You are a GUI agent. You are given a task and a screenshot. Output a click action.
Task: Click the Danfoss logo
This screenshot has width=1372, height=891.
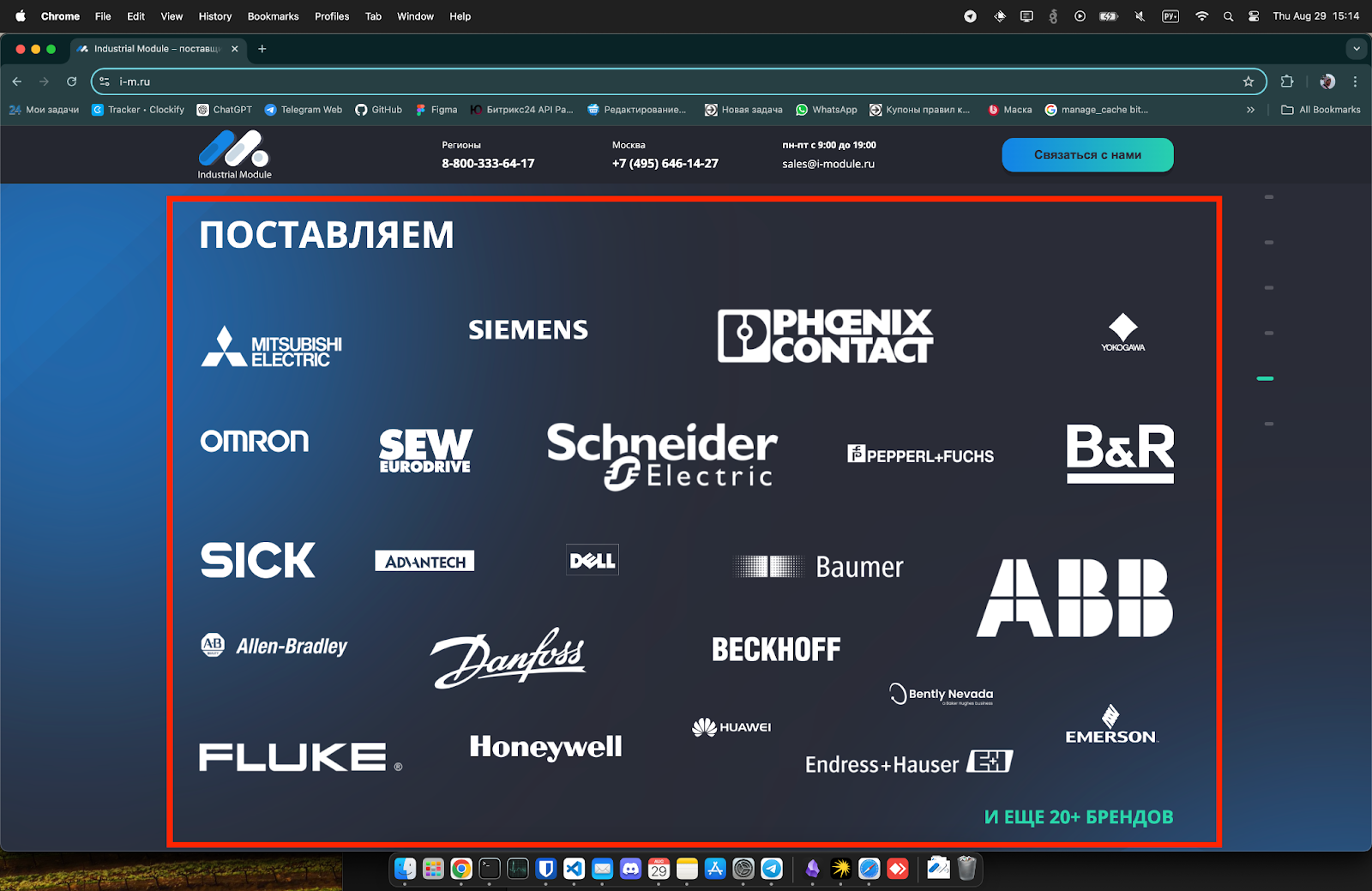[x=508, y=658]
